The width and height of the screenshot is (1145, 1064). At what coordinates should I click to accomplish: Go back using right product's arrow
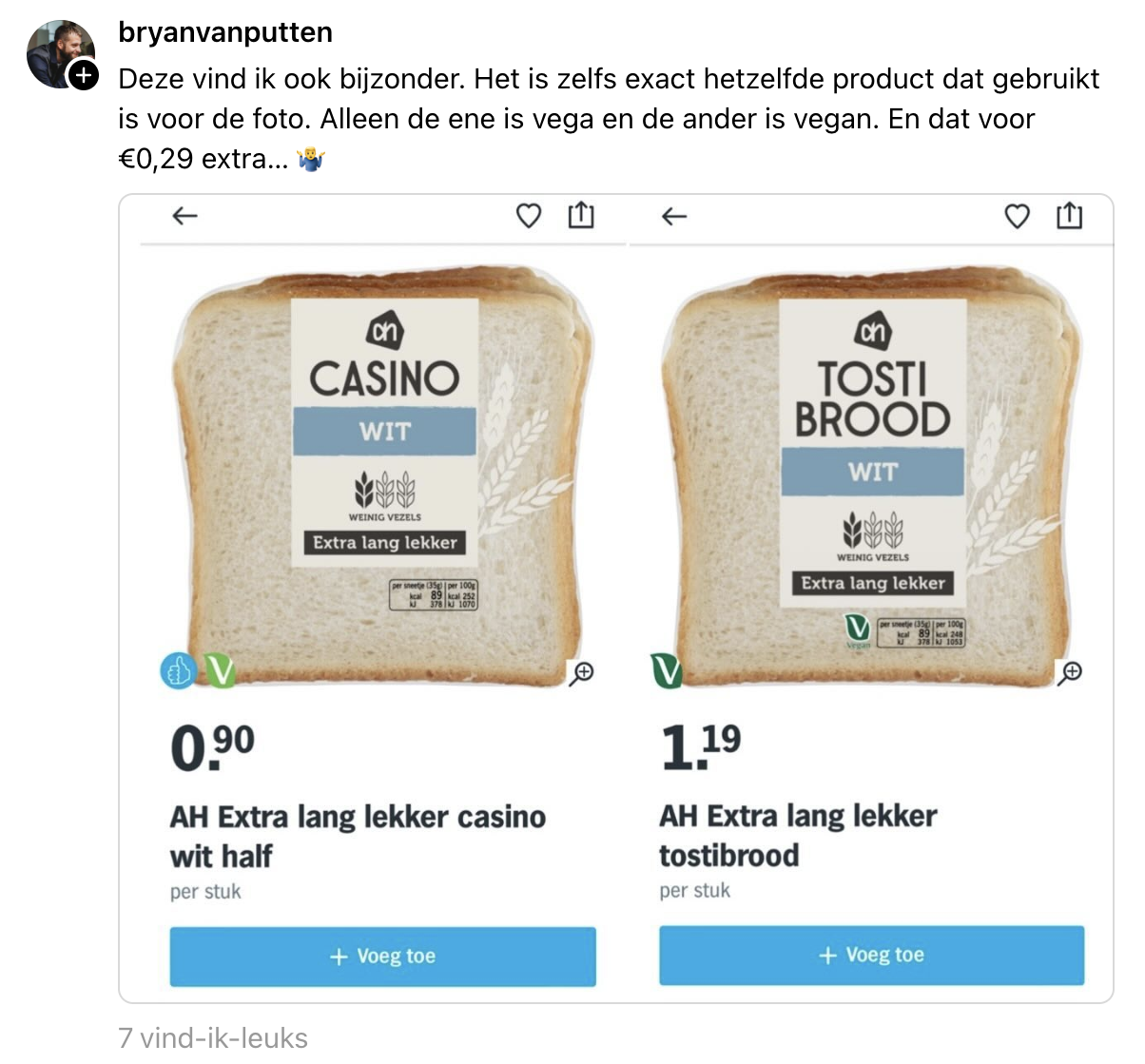click(673, 217)
